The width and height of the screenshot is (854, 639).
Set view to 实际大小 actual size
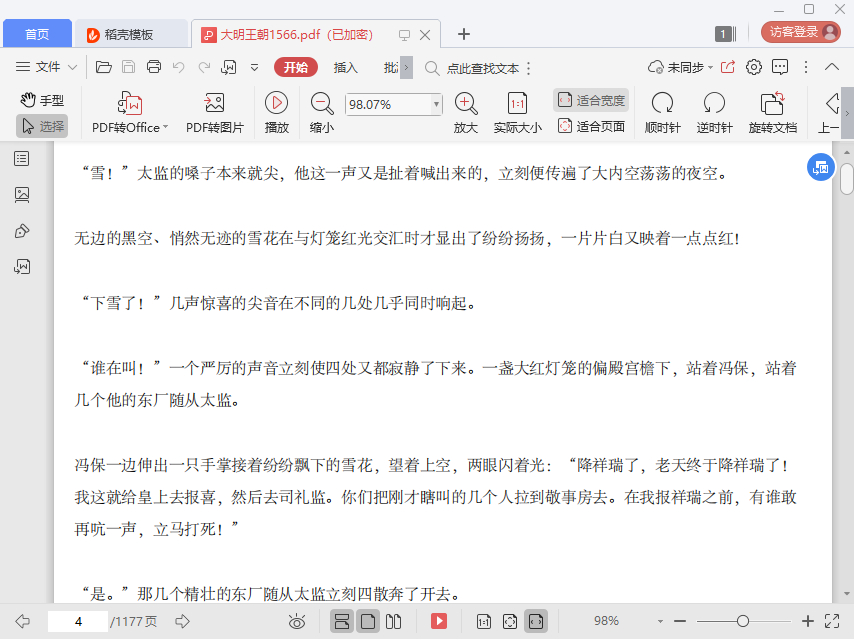517,113
